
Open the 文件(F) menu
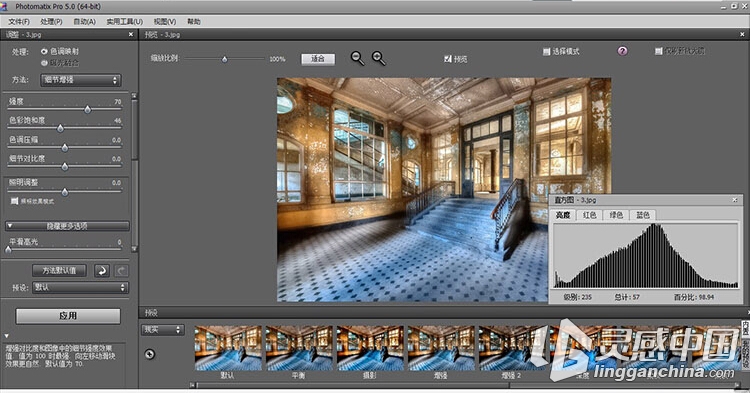click(x=19, y=22)
